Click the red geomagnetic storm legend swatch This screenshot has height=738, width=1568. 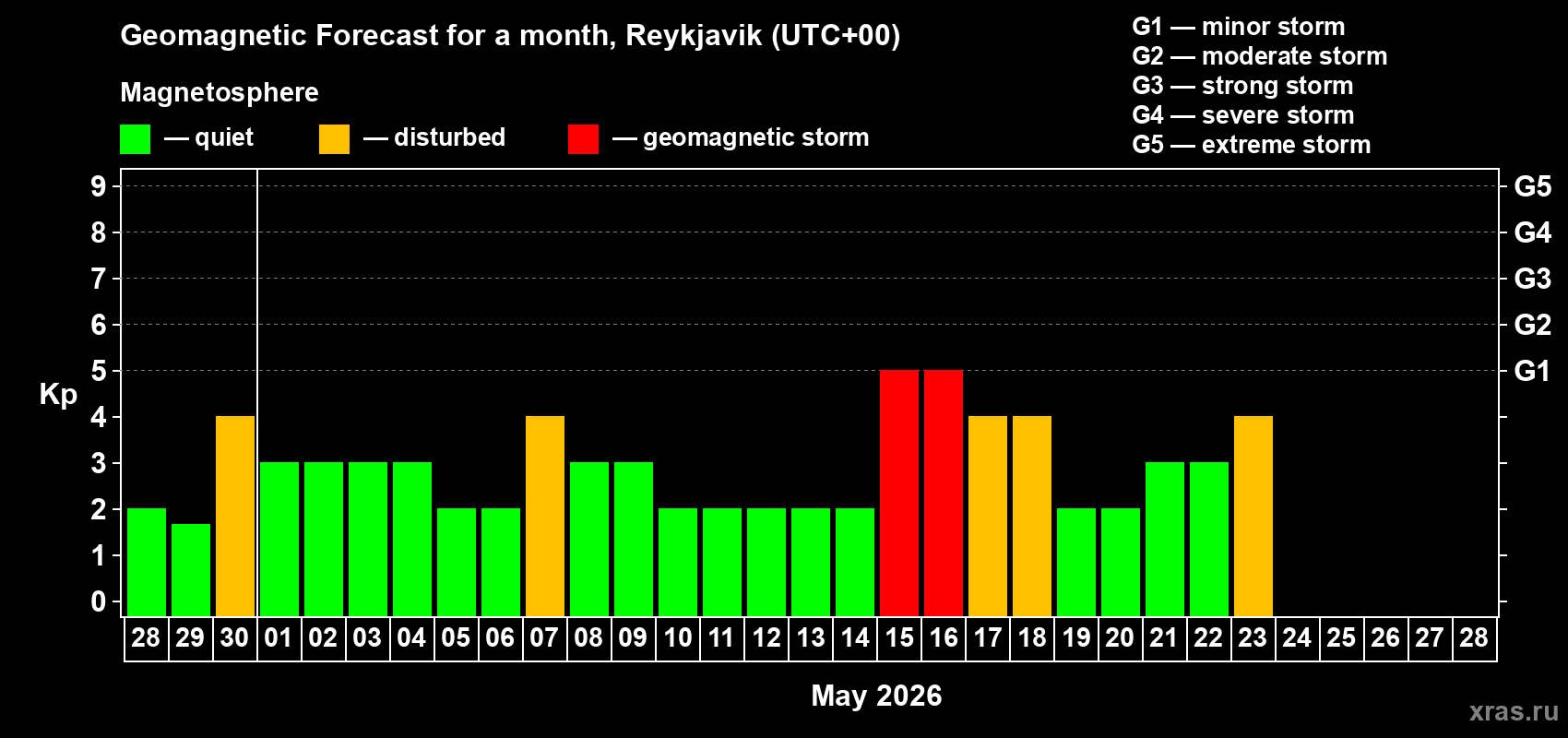(x=583, y=139)
